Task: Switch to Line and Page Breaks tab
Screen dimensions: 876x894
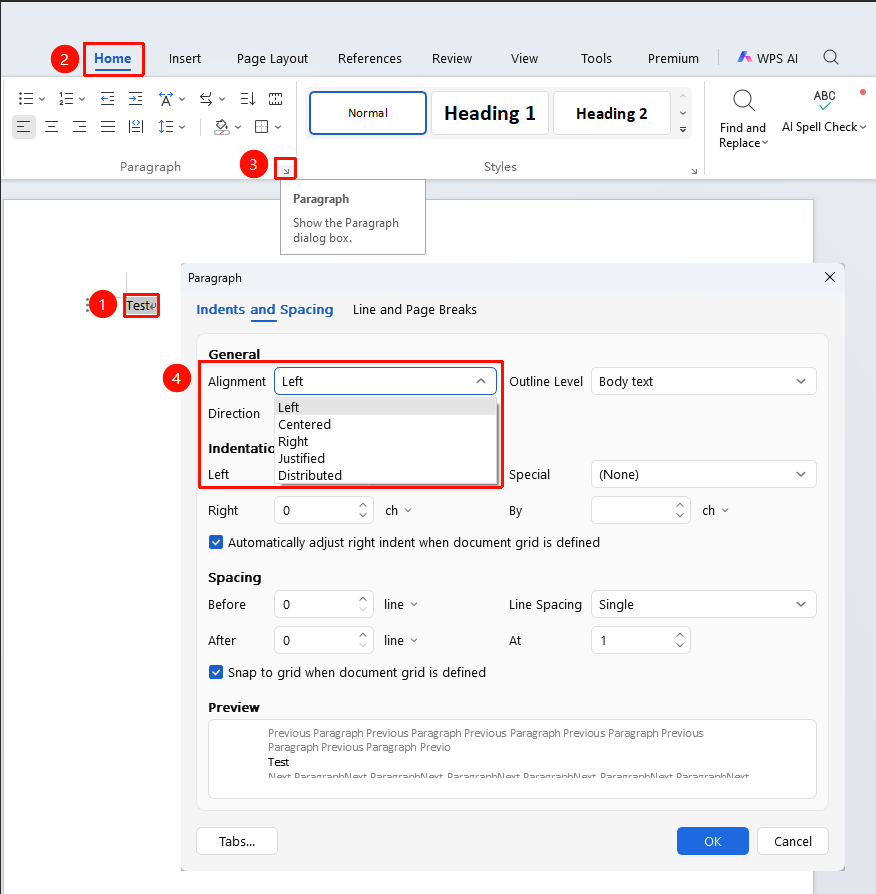Action: 415,310
